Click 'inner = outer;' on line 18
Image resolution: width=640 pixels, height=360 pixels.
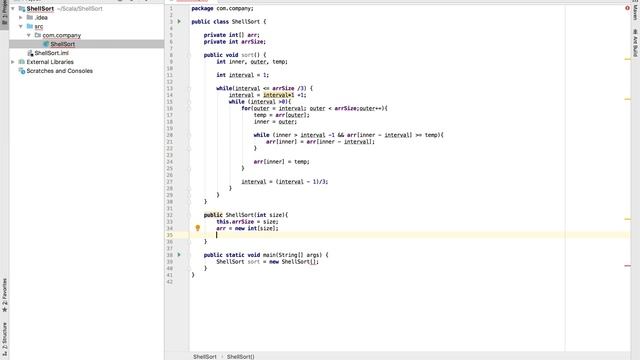(276, 122)
